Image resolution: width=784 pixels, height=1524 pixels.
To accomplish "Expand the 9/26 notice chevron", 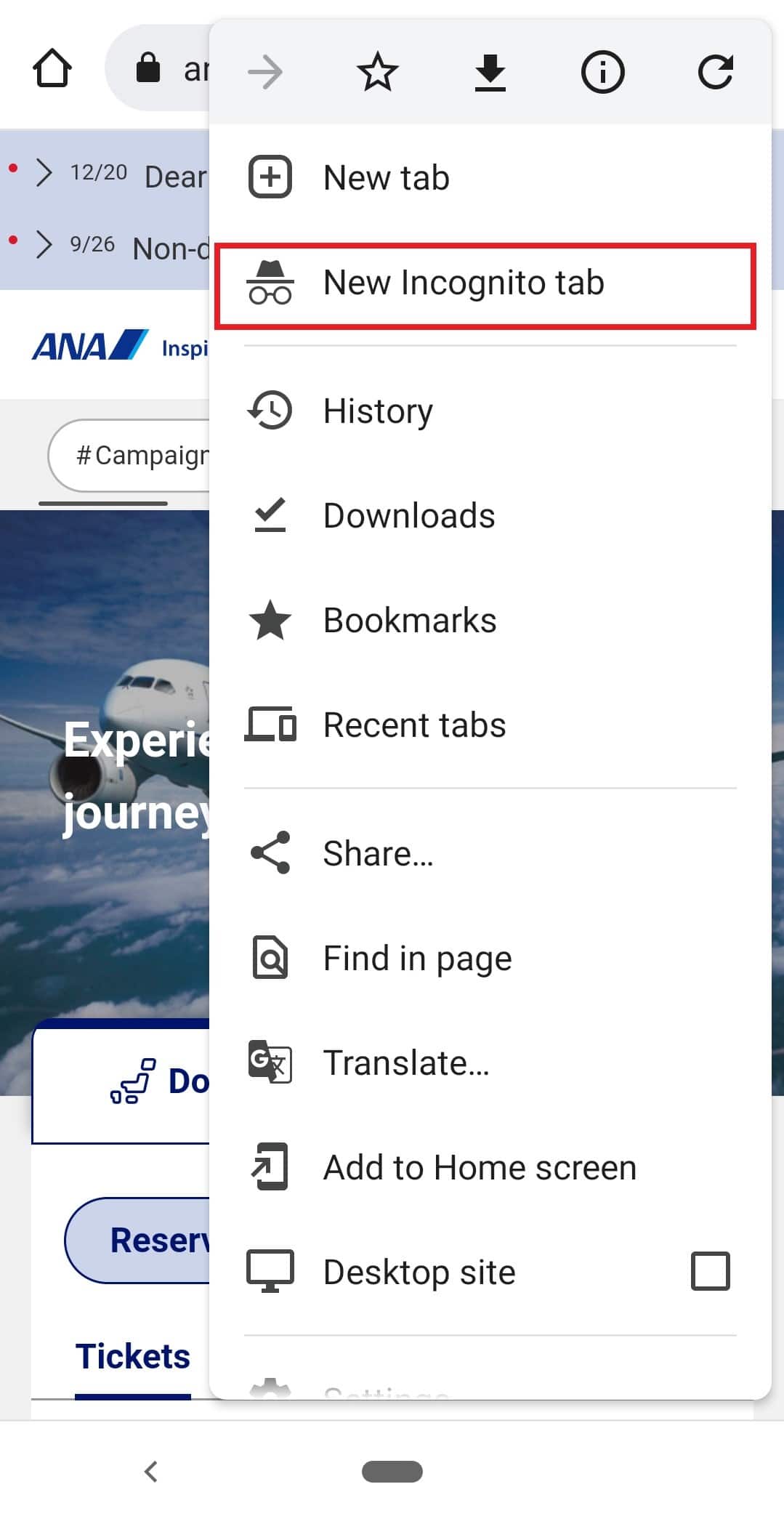I will tap(44, 245).
